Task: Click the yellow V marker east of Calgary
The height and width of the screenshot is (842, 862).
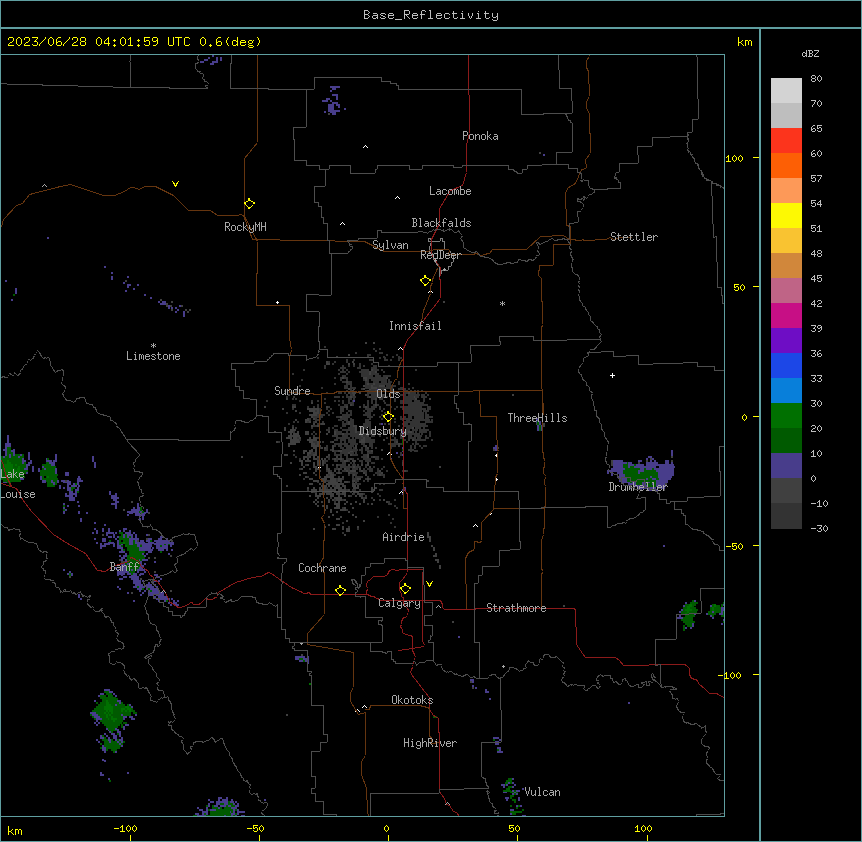Action: click(x=429, y=584)
